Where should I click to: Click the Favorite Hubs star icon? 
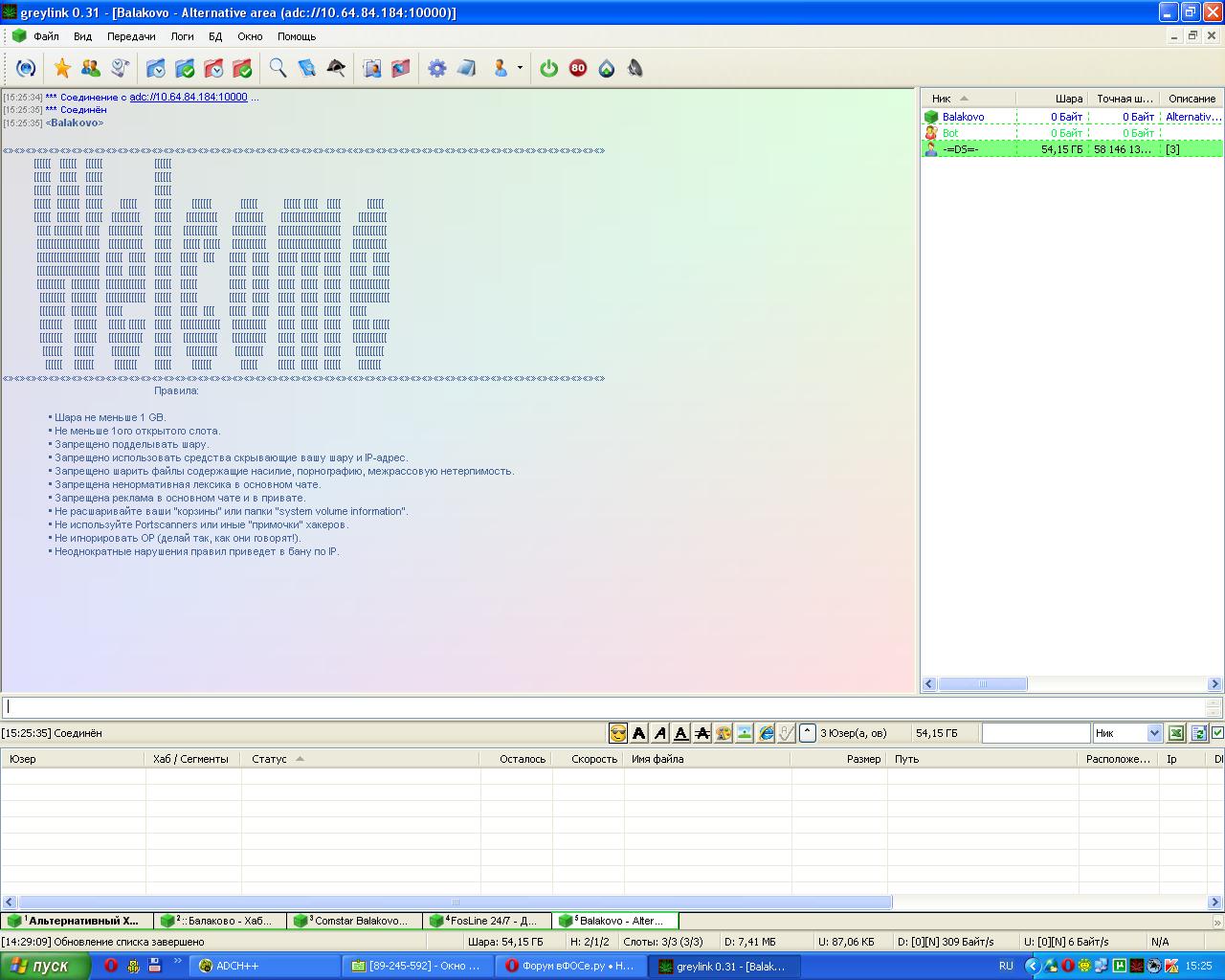tap(62, 68)
